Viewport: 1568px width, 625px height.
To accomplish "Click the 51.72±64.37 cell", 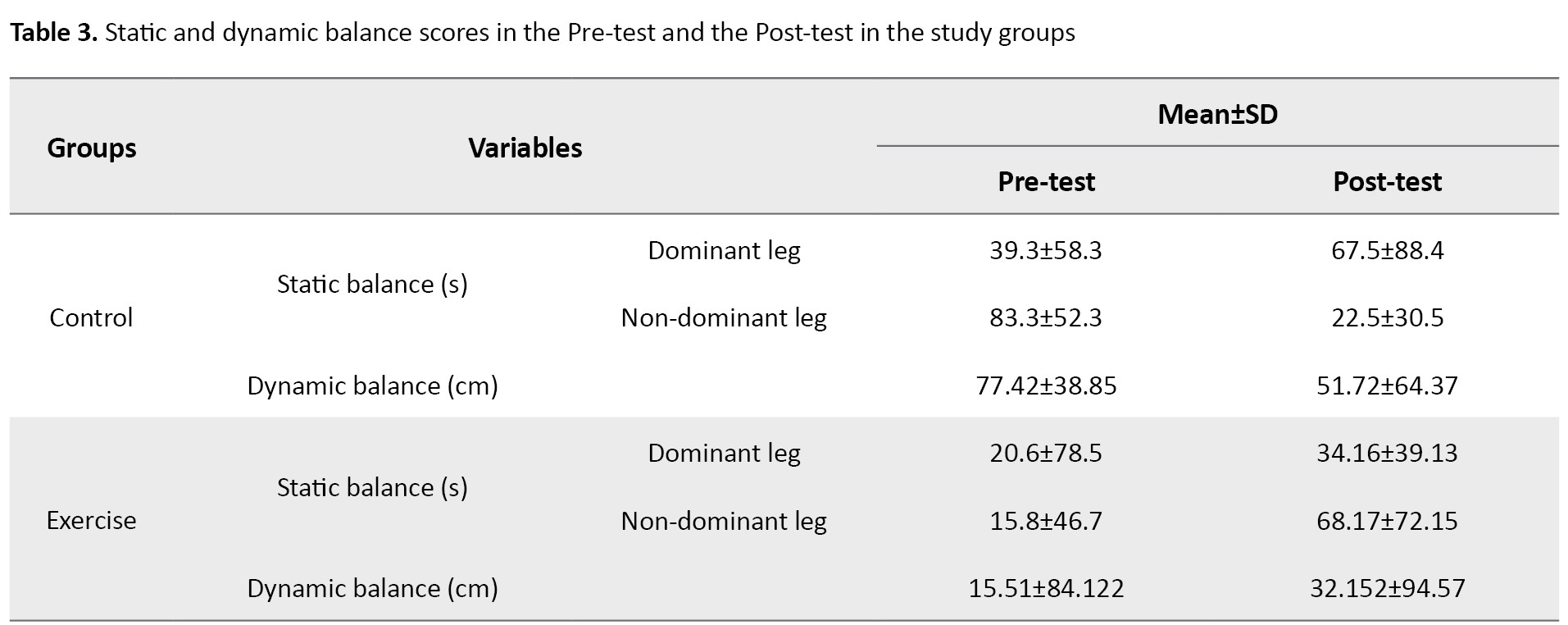I will point(1387,385).
